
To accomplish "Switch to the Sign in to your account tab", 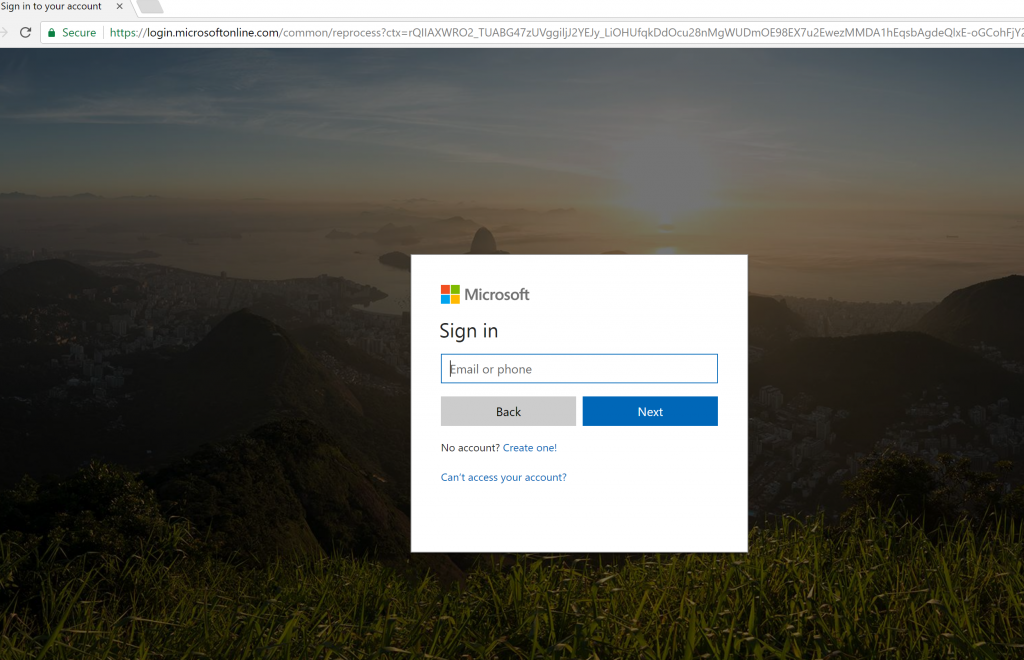I will point(55,7).
